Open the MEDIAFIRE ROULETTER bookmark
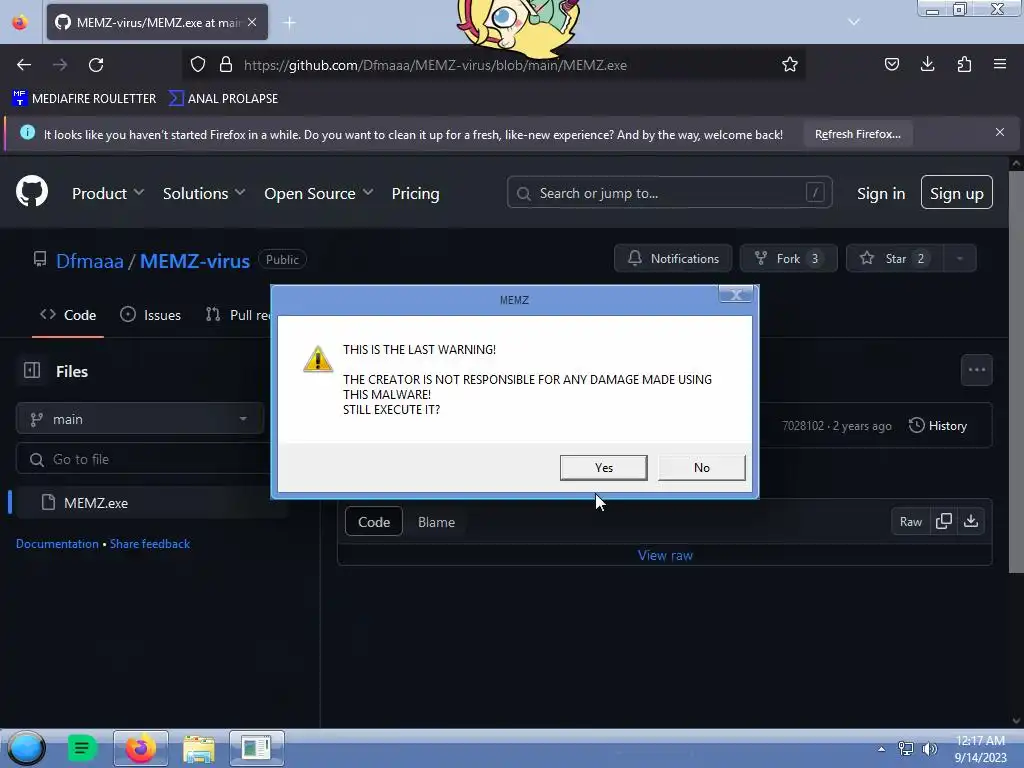The height and width of the screenshot is (768, 1024). [84, 99]
